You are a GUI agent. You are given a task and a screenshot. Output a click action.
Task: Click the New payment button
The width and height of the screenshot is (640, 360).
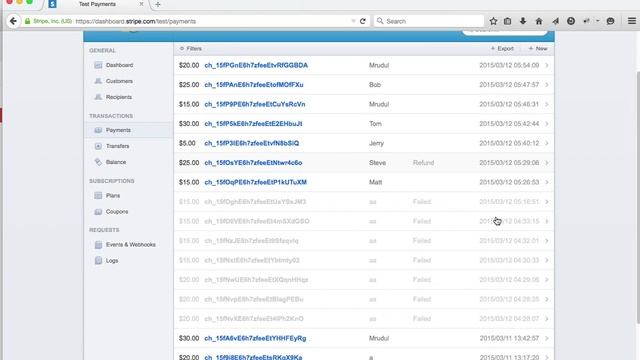(538, 49)
